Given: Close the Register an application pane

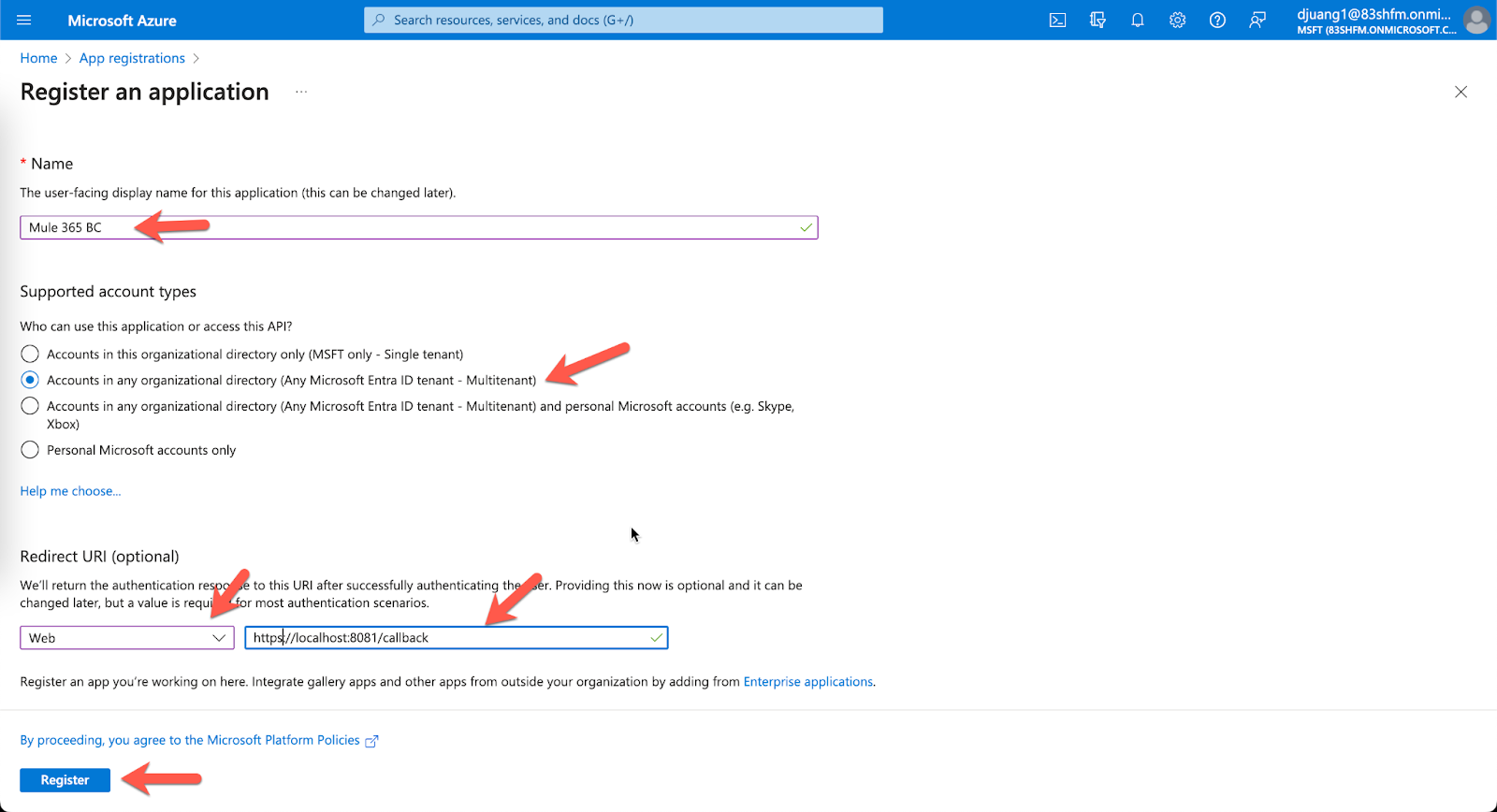Looking at the screenshot, I should pos(1461,92).
